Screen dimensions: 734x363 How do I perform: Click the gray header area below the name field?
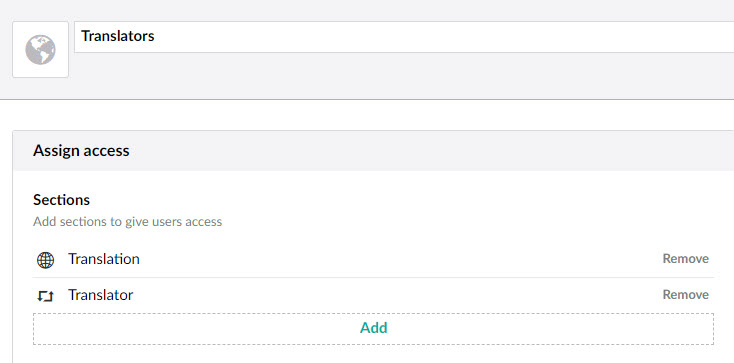[x=403, y=76]
